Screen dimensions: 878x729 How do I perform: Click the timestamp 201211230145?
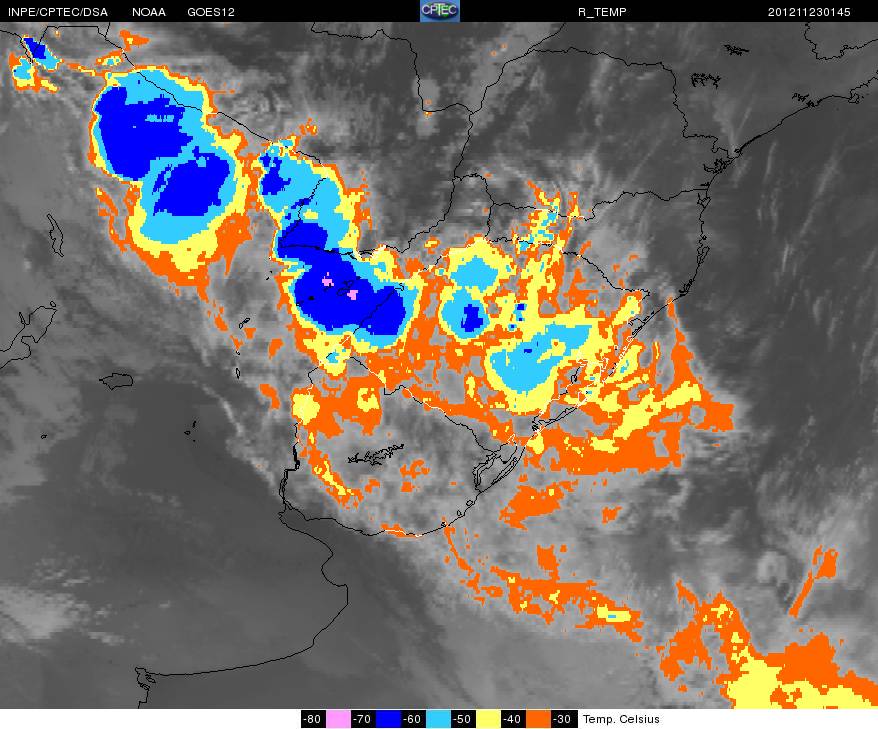pos(809,12)
